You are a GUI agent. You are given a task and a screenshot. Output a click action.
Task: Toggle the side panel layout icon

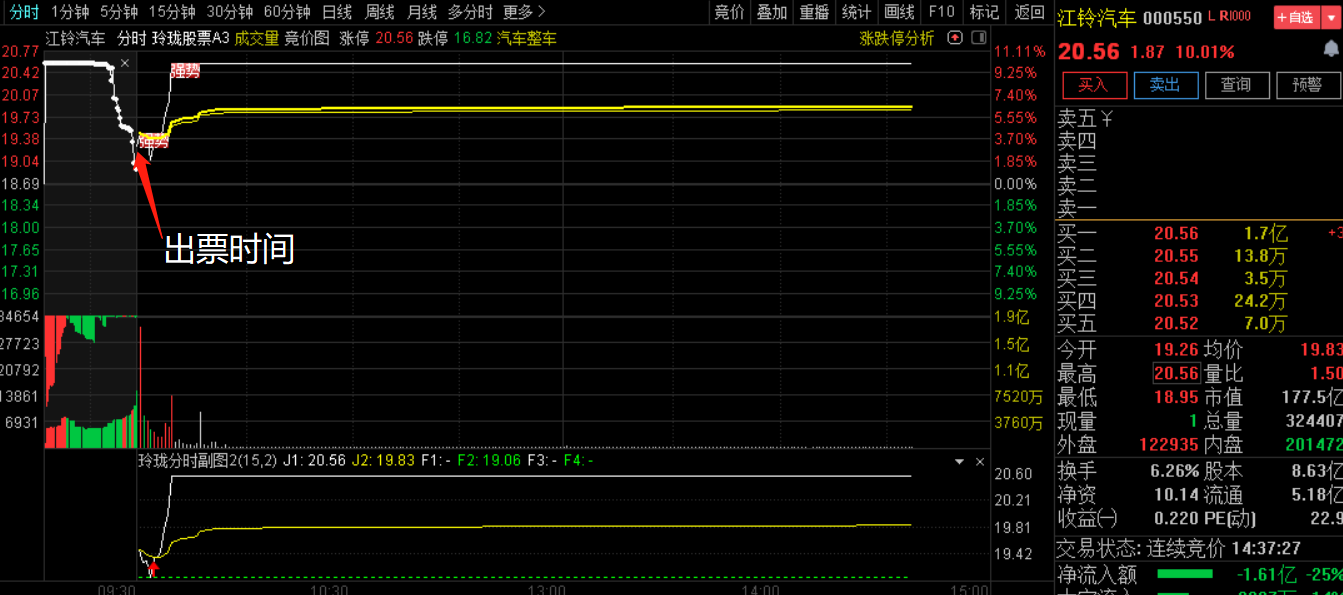click(x=978, y=38)
